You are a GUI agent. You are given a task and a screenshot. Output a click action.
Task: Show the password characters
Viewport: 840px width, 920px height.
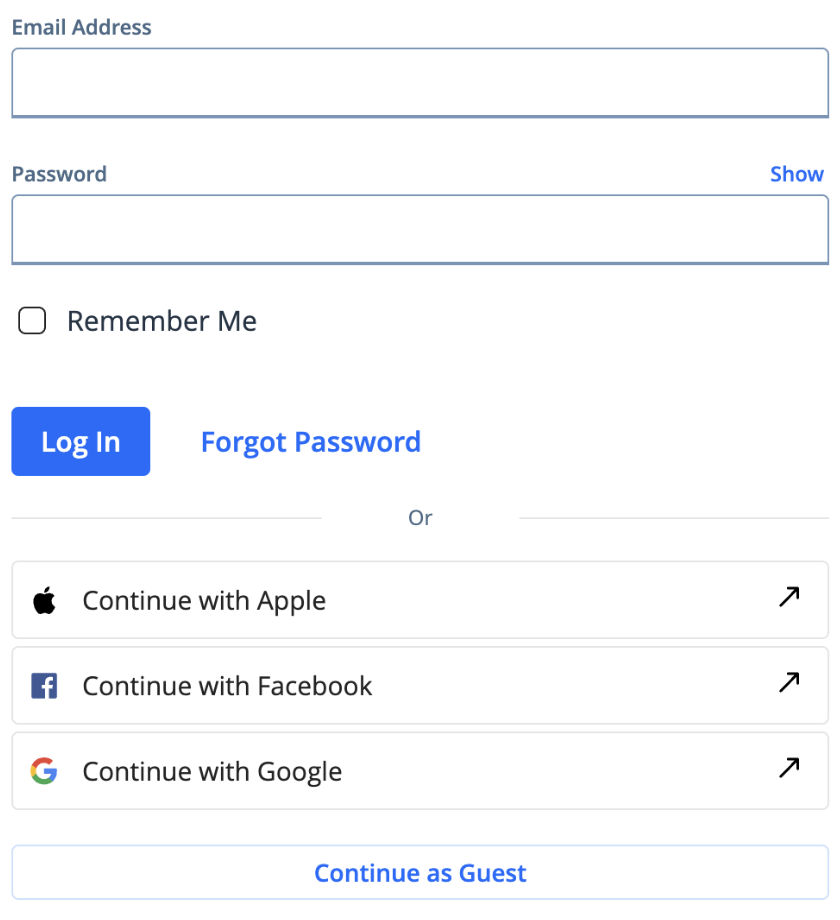pyautogui.click(x=796, y=174)
